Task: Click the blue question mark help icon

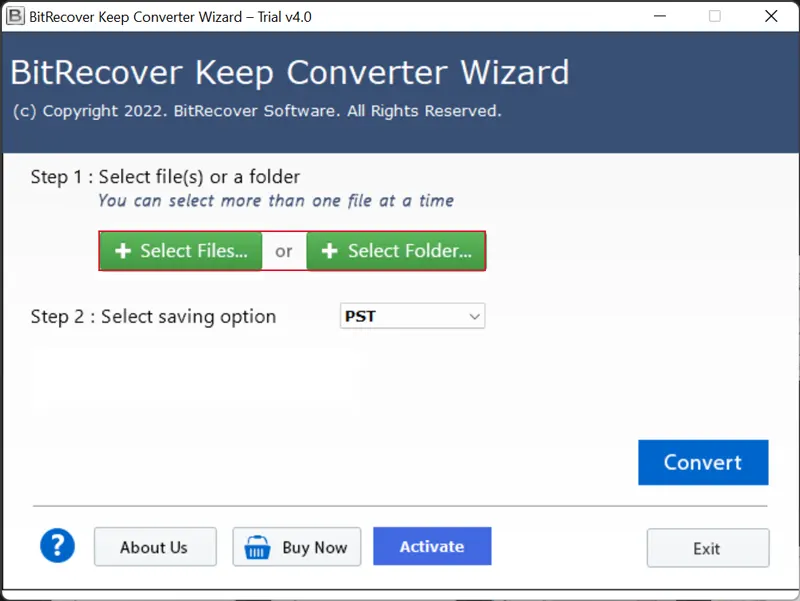Action: (x=58, y=546)
